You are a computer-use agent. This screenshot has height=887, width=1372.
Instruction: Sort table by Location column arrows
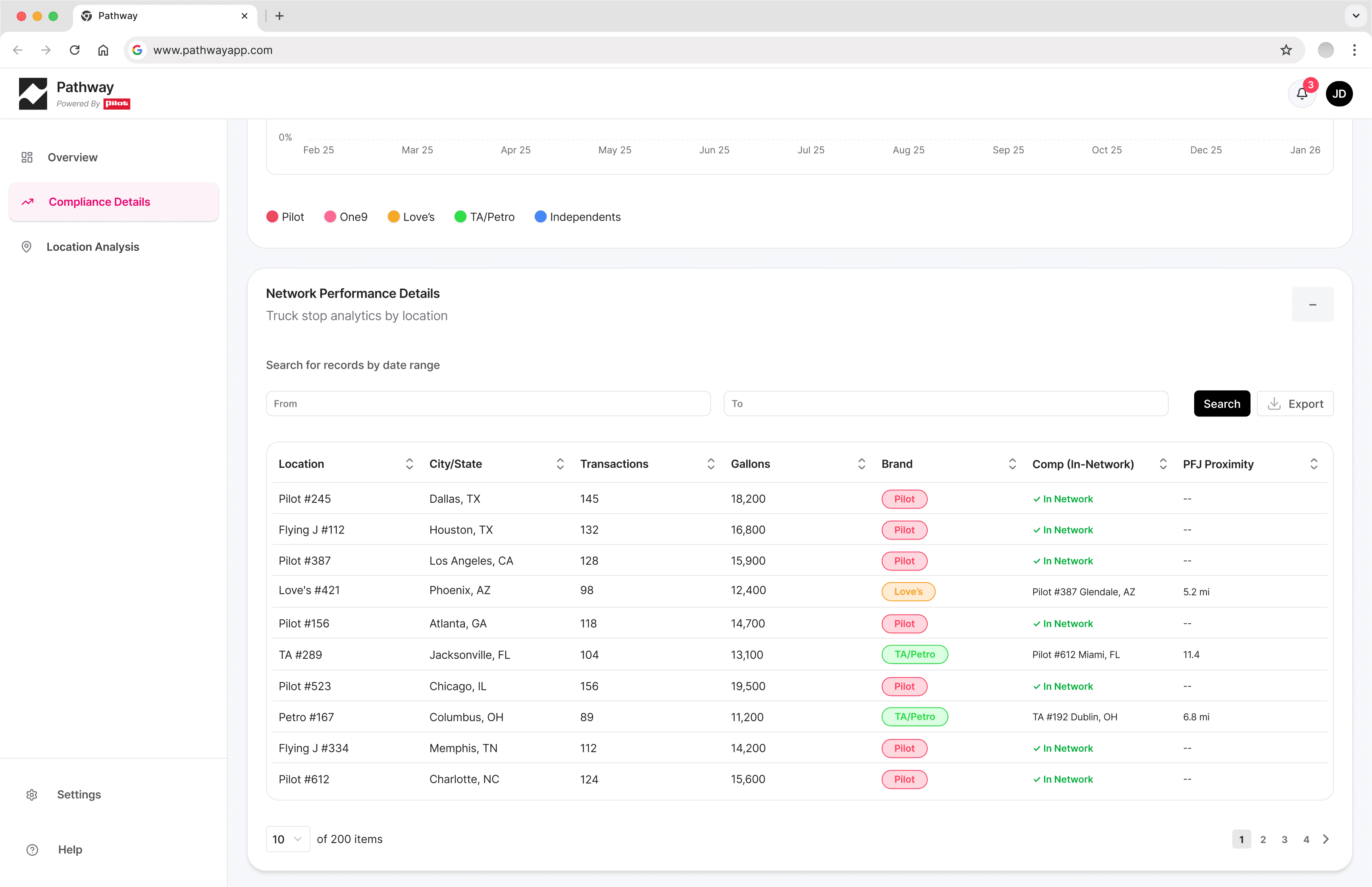tap(409, 464)
